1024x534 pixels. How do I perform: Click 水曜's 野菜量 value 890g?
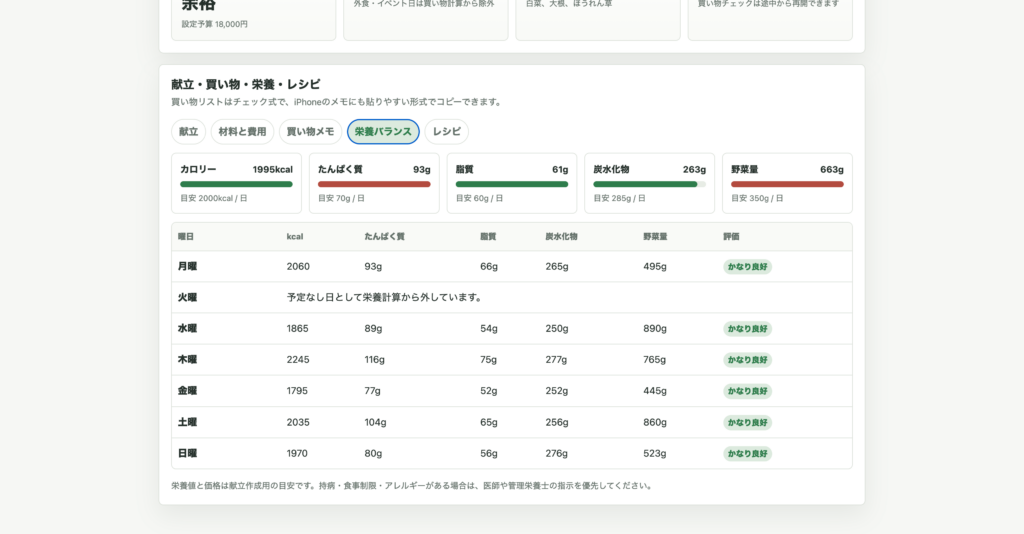654,328
